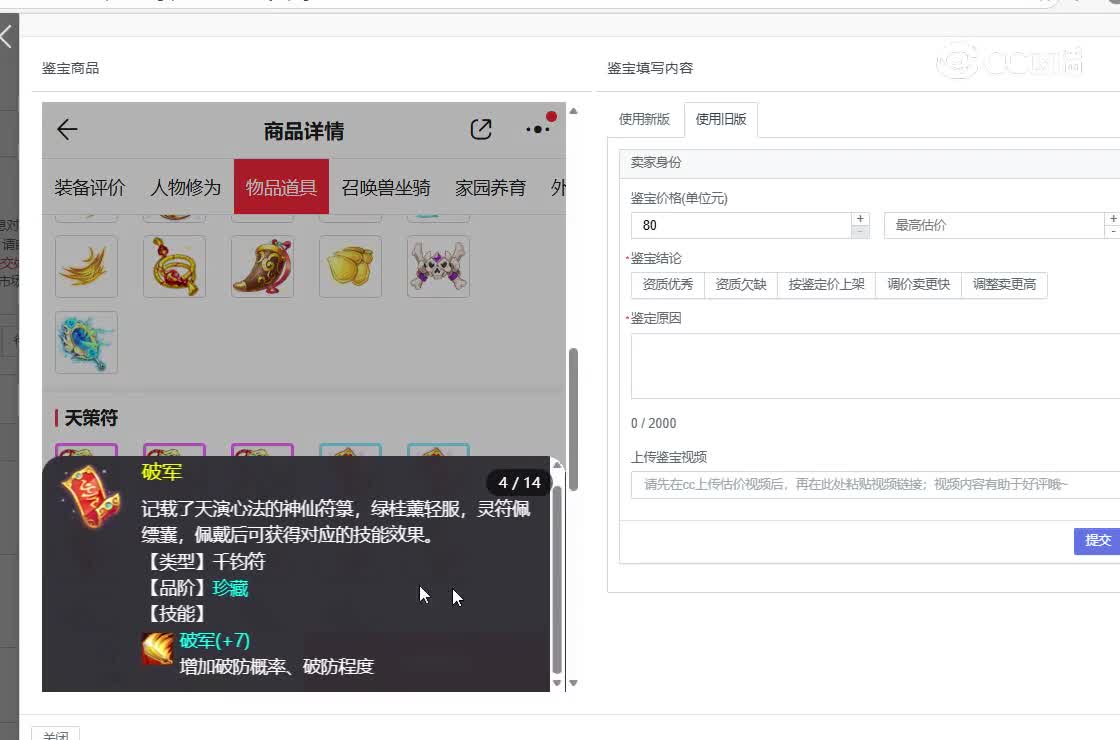Click the back arrow in 商品详情 header
The image size is (1120, 740).
(67, 129)
